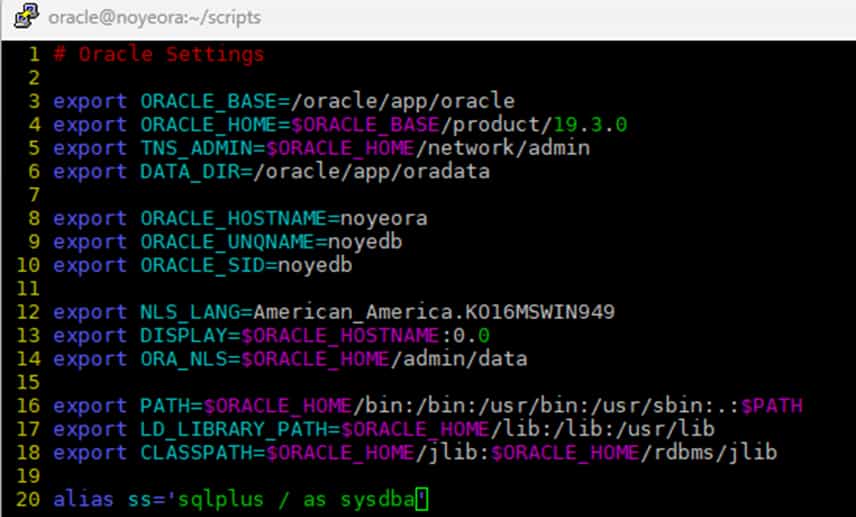Click ORACLE_SID variable name
Image resolution: width=856 pixels, height=517 pixels.
(x=203, y=266)
